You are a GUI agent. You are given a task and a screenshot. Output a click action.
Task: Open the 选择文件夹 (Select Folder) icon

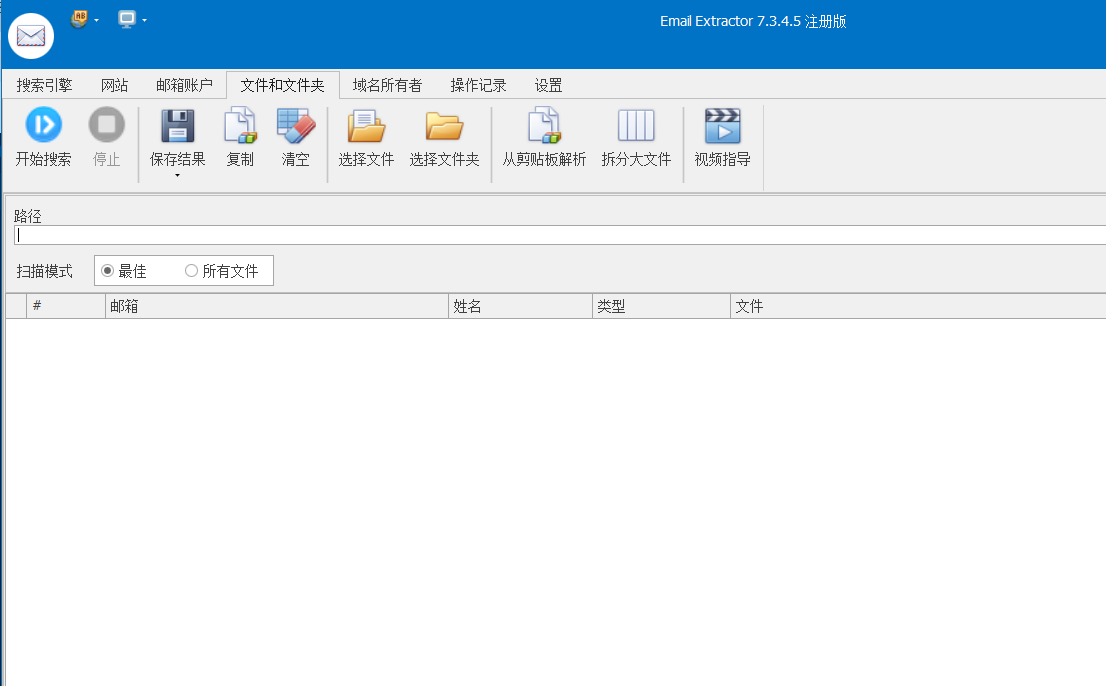[445, 125]
